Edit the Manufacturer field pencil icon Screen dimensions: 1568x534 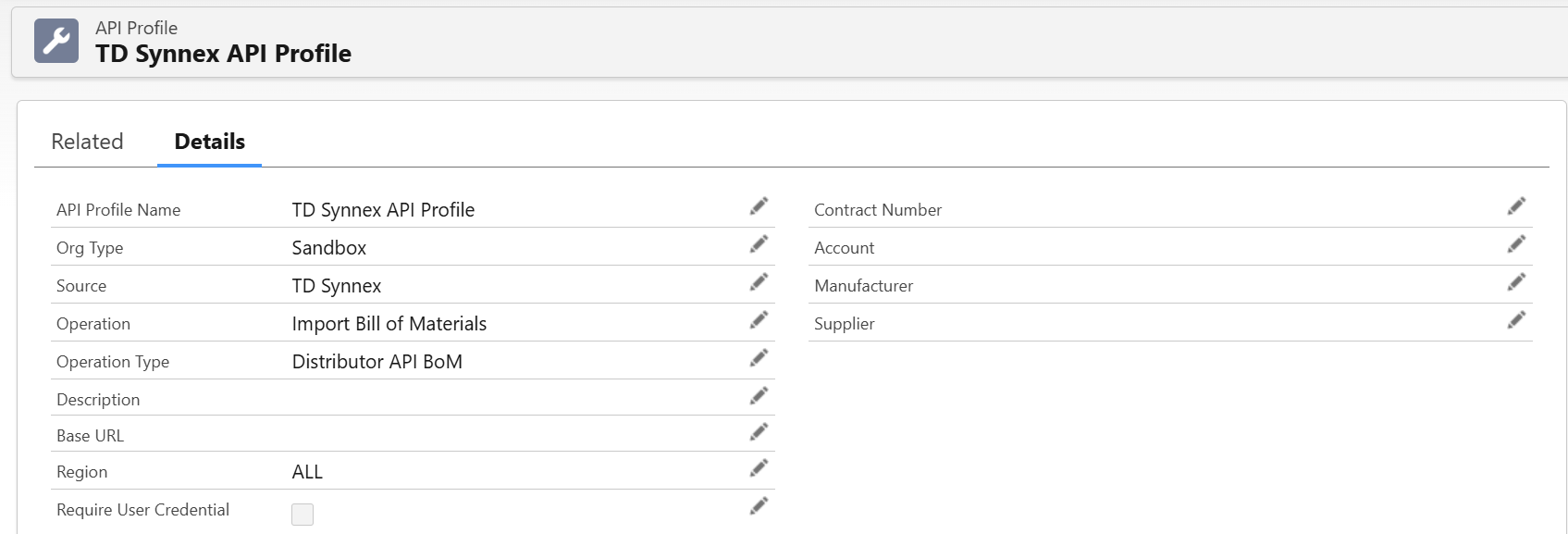point(1516,281)
